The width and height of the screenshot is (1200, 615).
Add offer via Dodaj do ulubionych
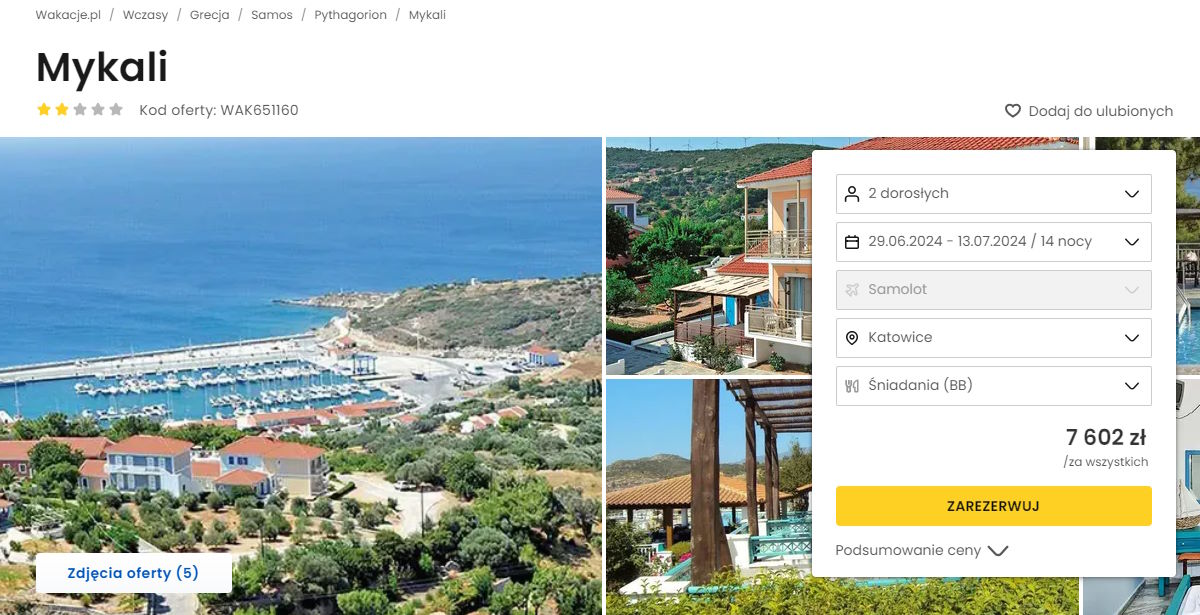point(1100,111)
